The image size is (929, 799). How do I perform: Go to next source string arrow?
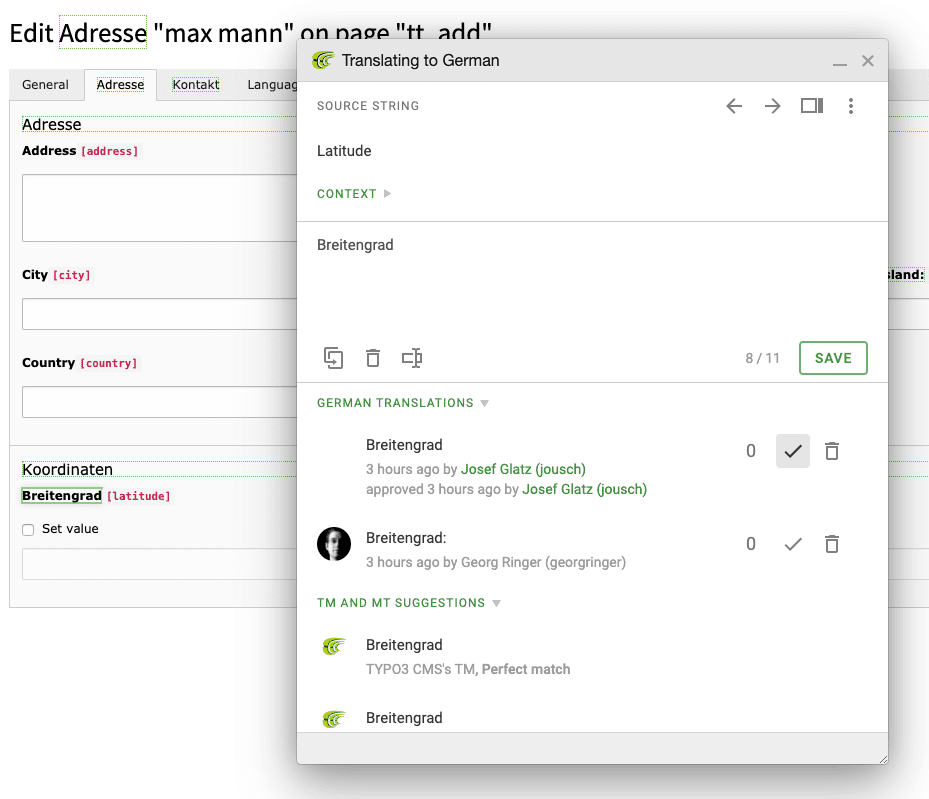pos(772,106)
